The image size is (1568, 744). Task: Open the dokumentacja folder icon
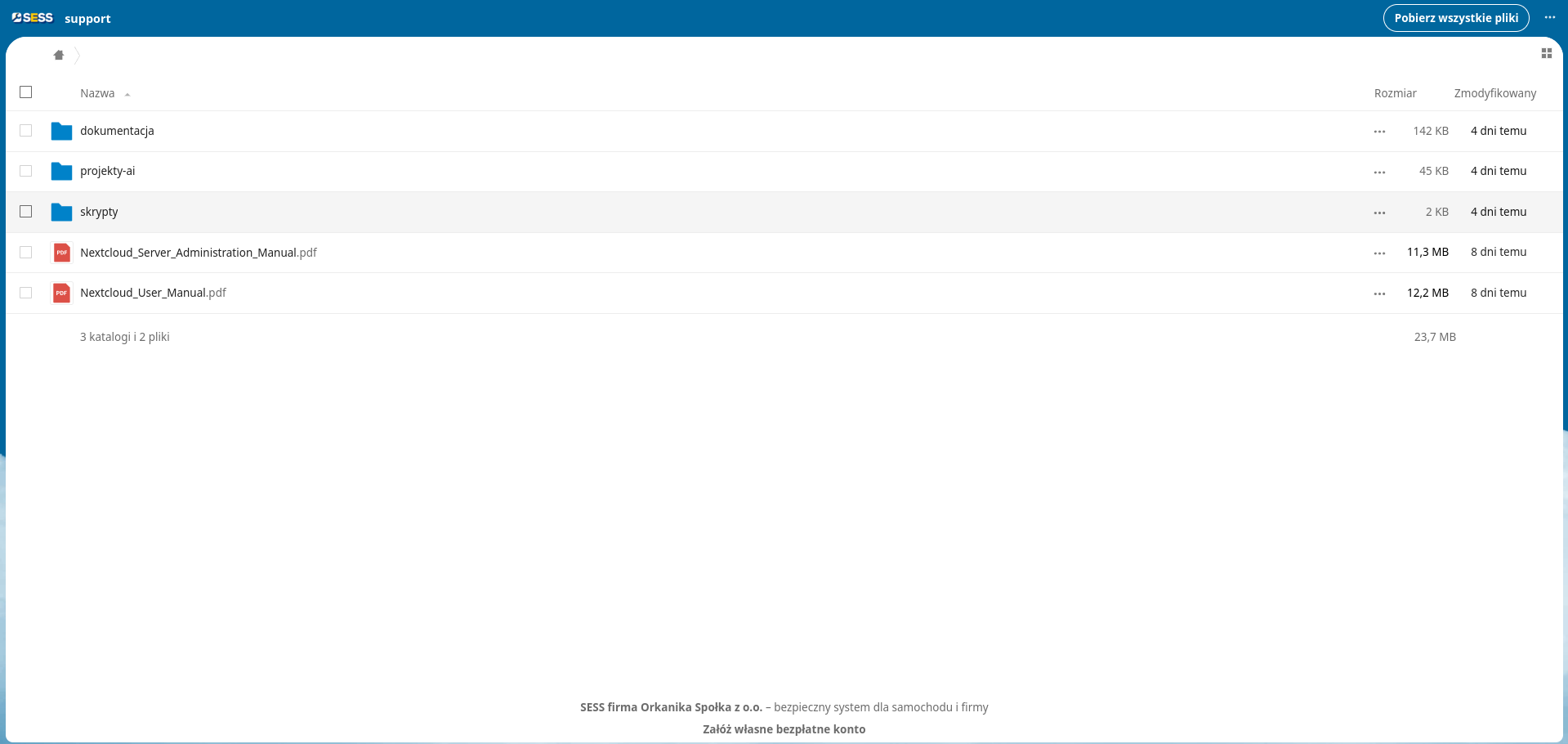coord(61,131)
